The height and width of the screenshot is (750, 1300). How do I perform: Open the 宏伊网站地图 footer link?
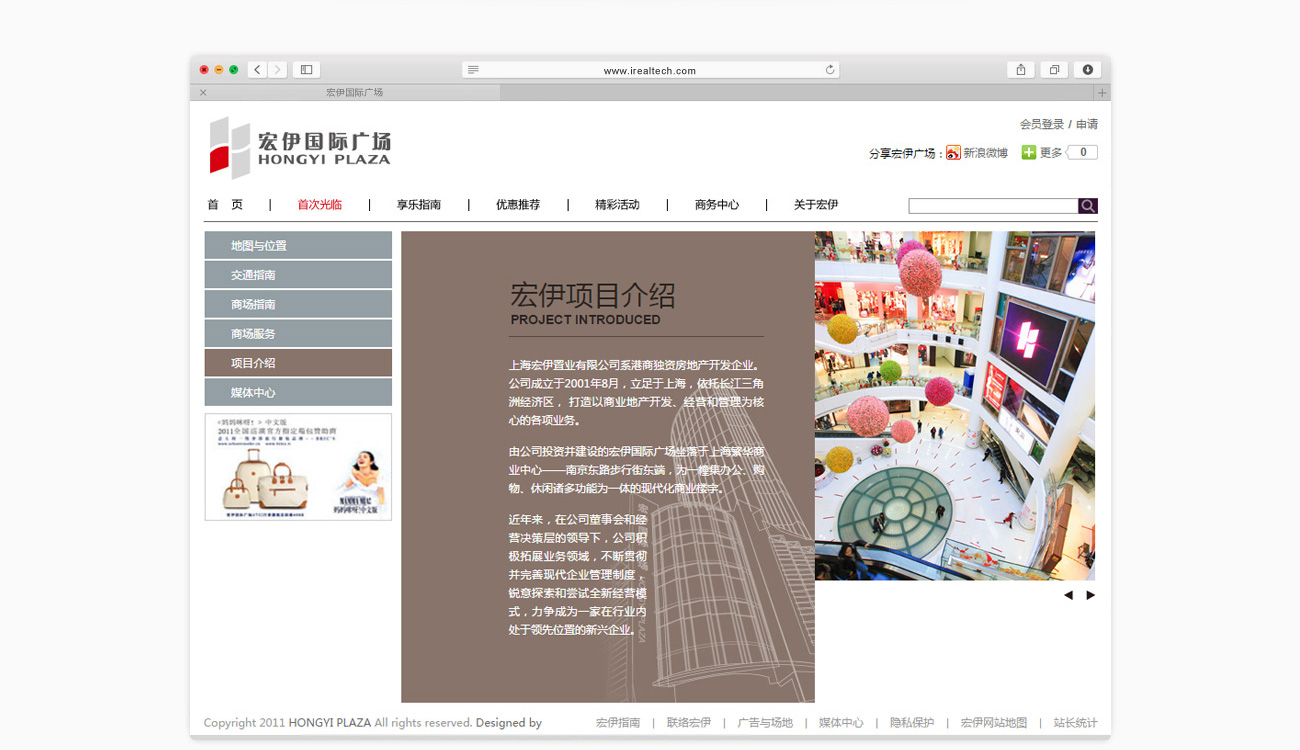pyautogui.click(x=994, y=723)
